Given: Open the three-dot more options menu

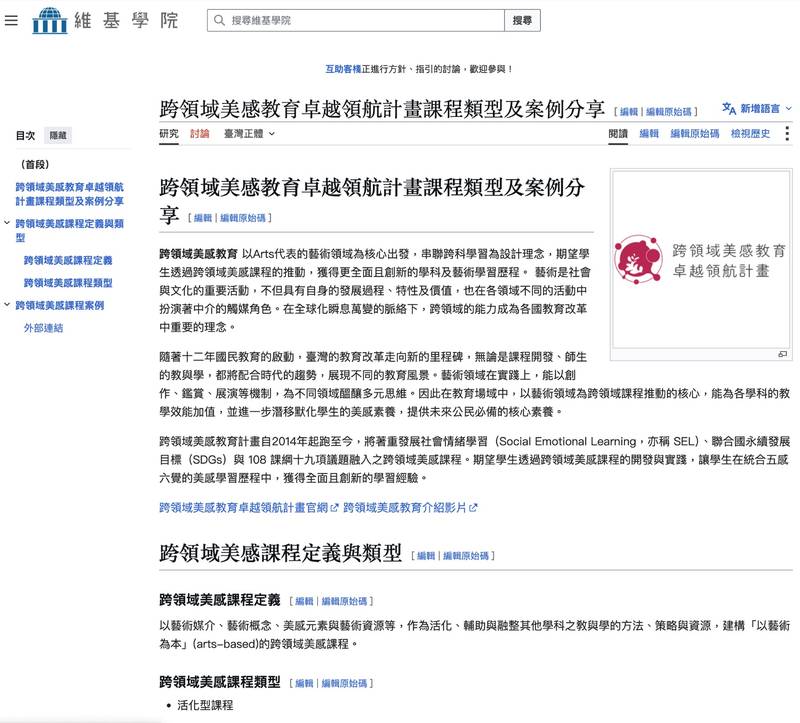Looking at the screenshot, I should click(x=787, y=134).
